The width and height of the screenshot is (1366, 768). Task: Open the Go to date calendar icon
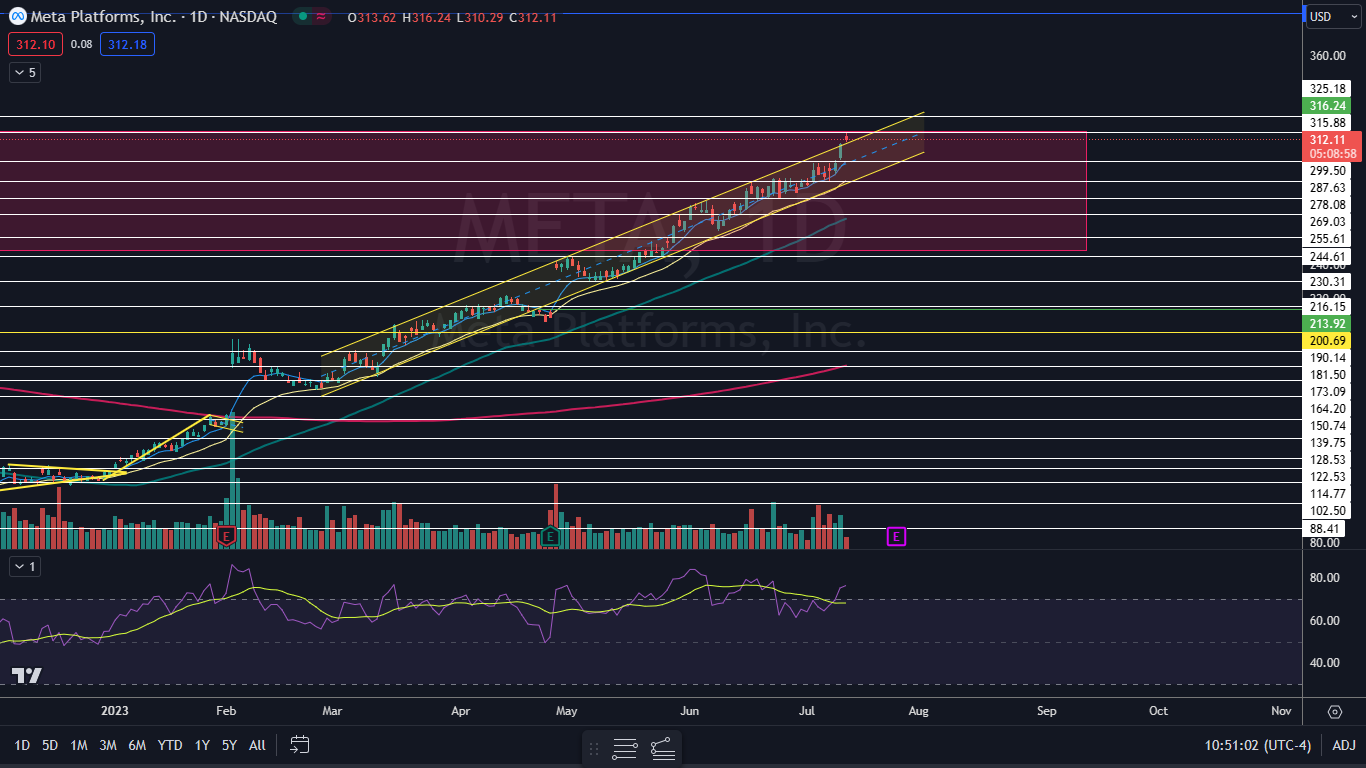point(299,744)
